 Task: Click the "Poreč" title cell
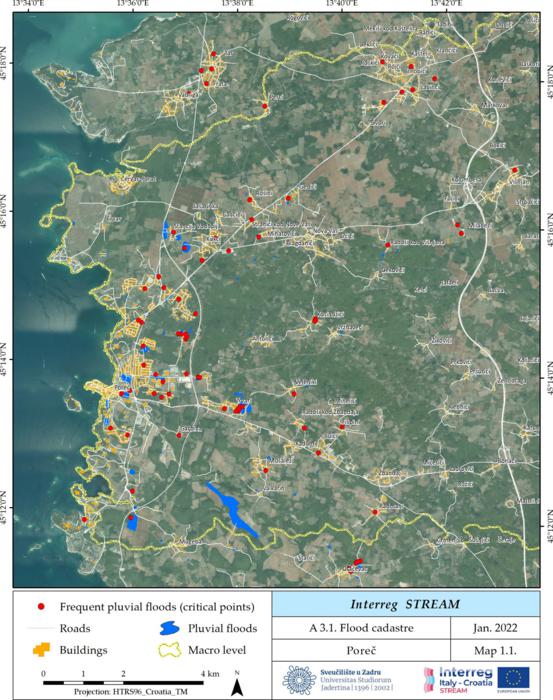[x=362, y=650]
